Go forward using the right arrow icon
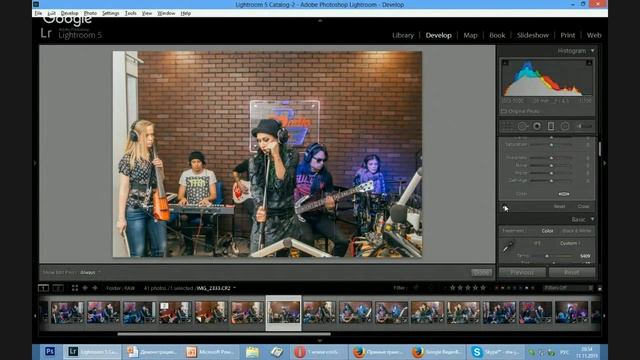Screen dimensions: 640x360 click(x=95, y=288)
